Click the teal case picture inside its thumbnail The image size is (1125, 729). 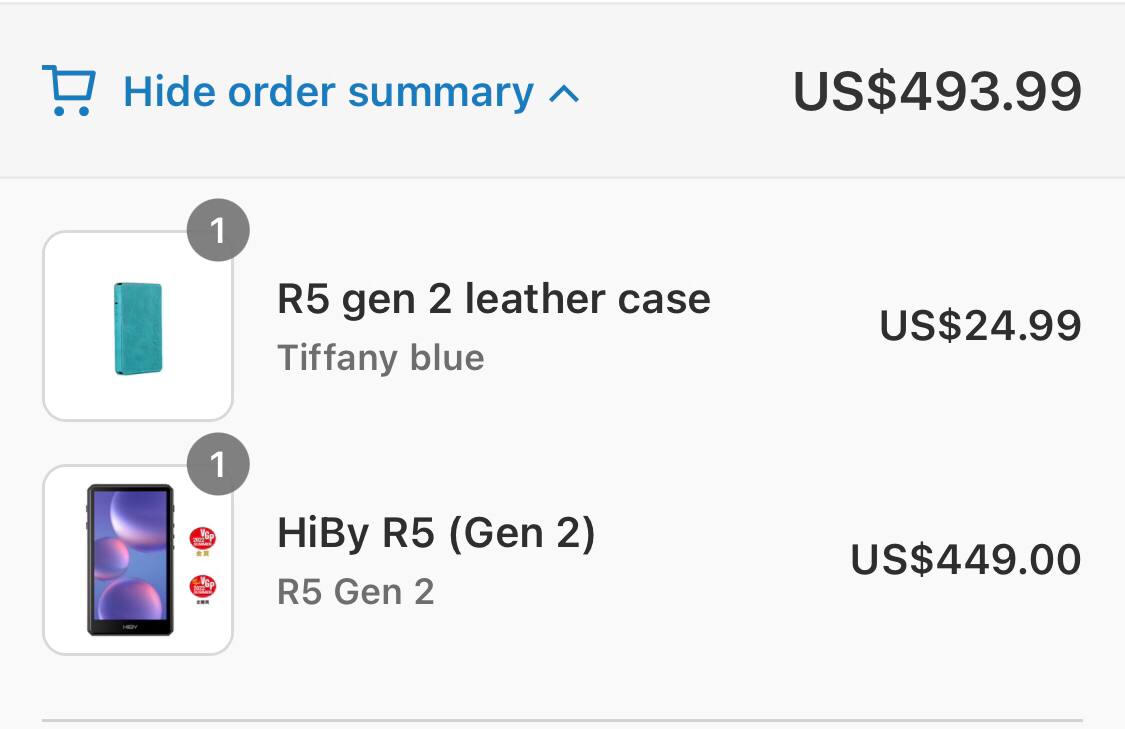pos(138,328)
